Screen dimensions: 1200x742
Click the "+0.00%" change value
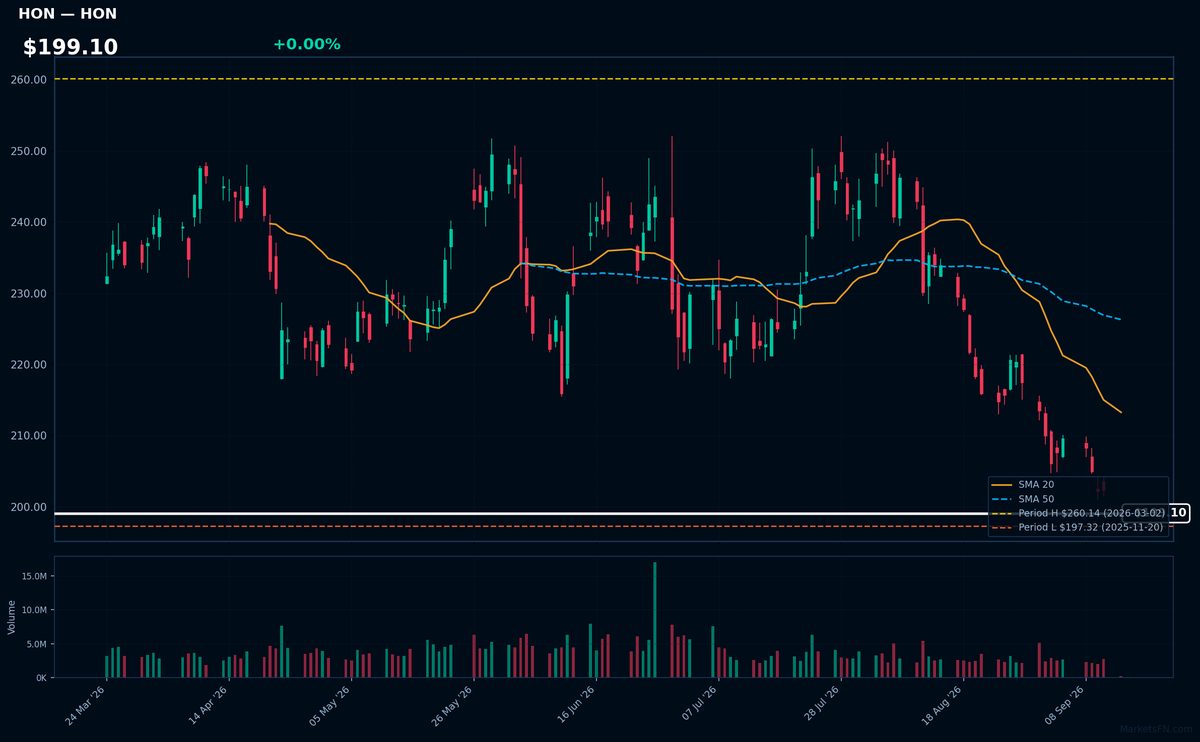[306, 44]
